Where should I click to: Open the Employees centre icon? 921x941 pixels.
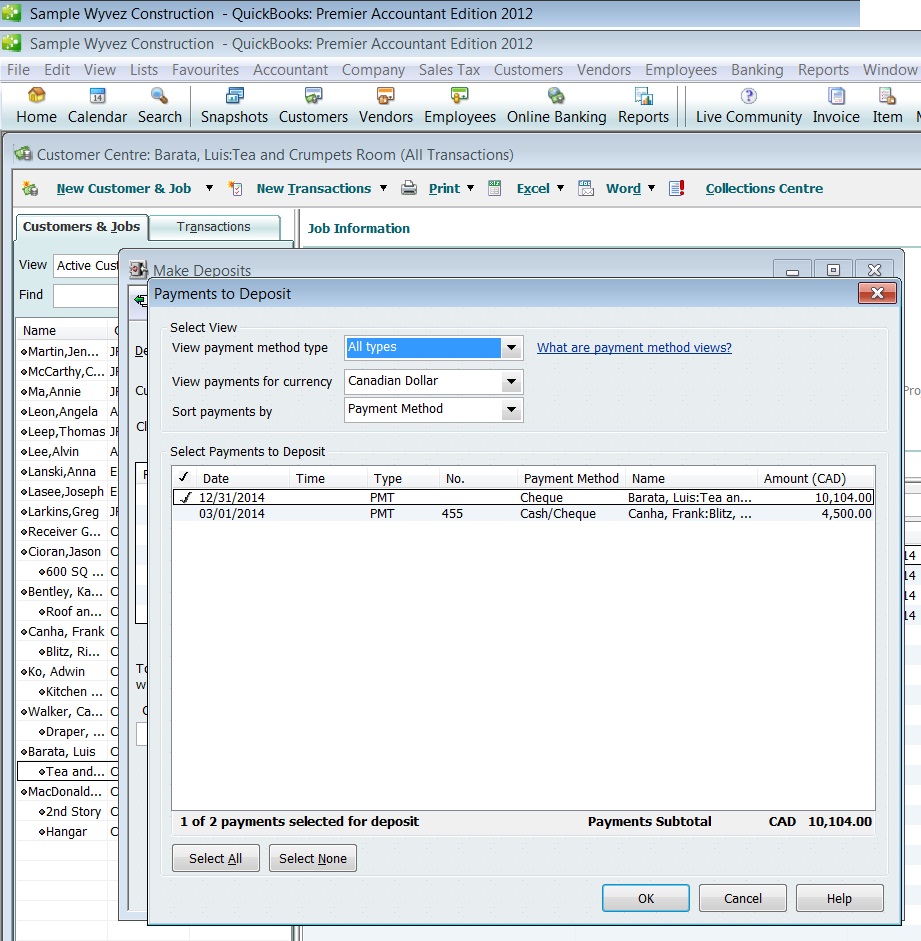(459, 105)
